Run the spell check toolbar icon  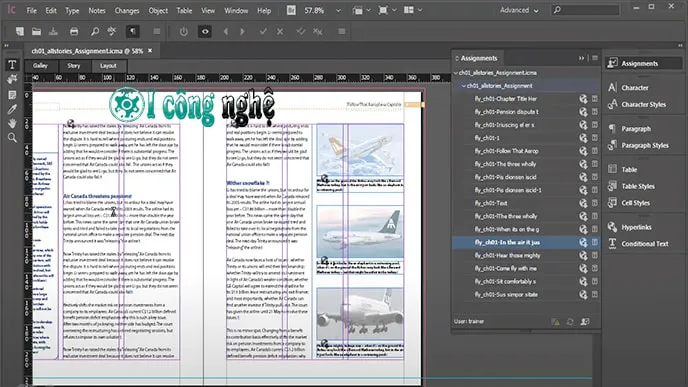click(112, 31)
